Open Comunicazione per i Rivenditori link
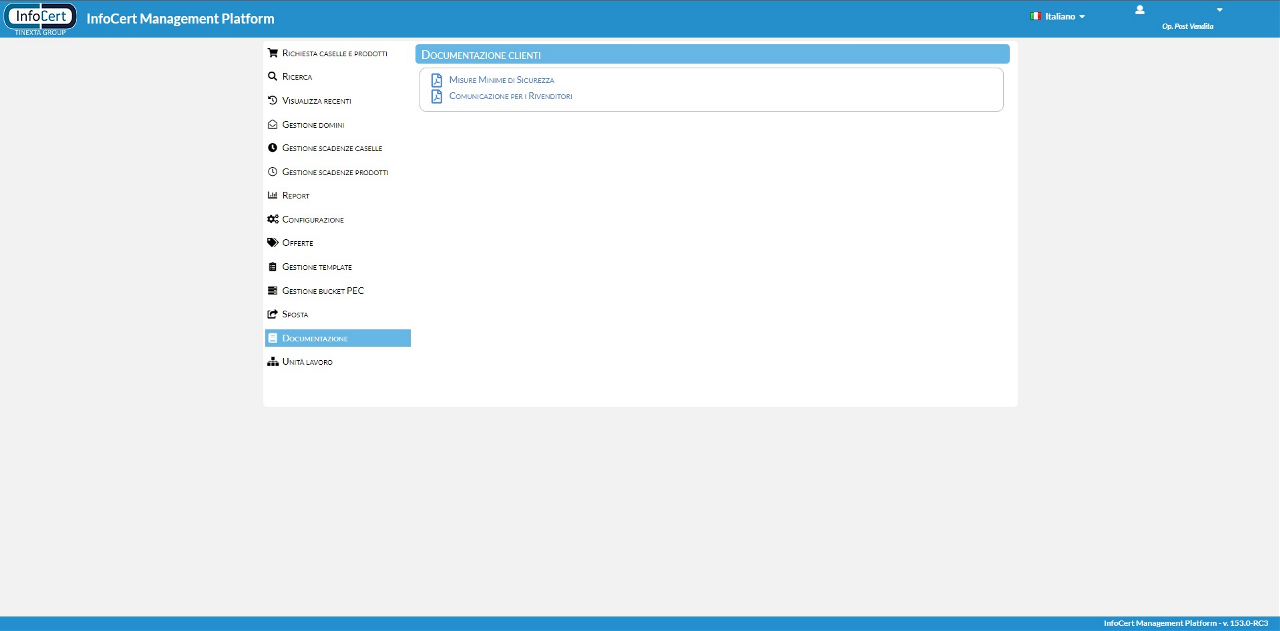 click(x=510, y=96)
